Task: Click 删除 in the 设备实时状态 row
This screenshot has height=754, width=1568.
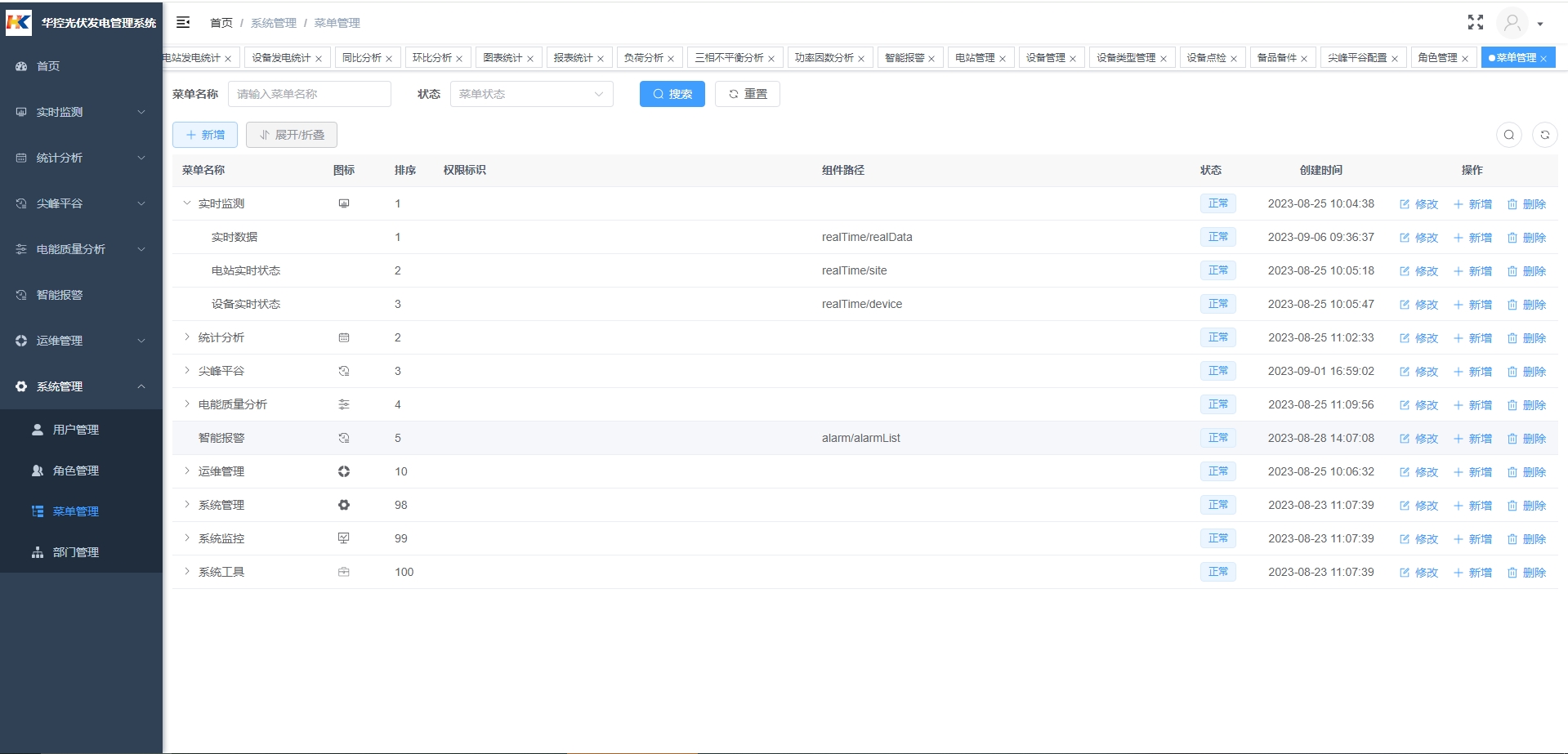Action: click(1526, 305)
